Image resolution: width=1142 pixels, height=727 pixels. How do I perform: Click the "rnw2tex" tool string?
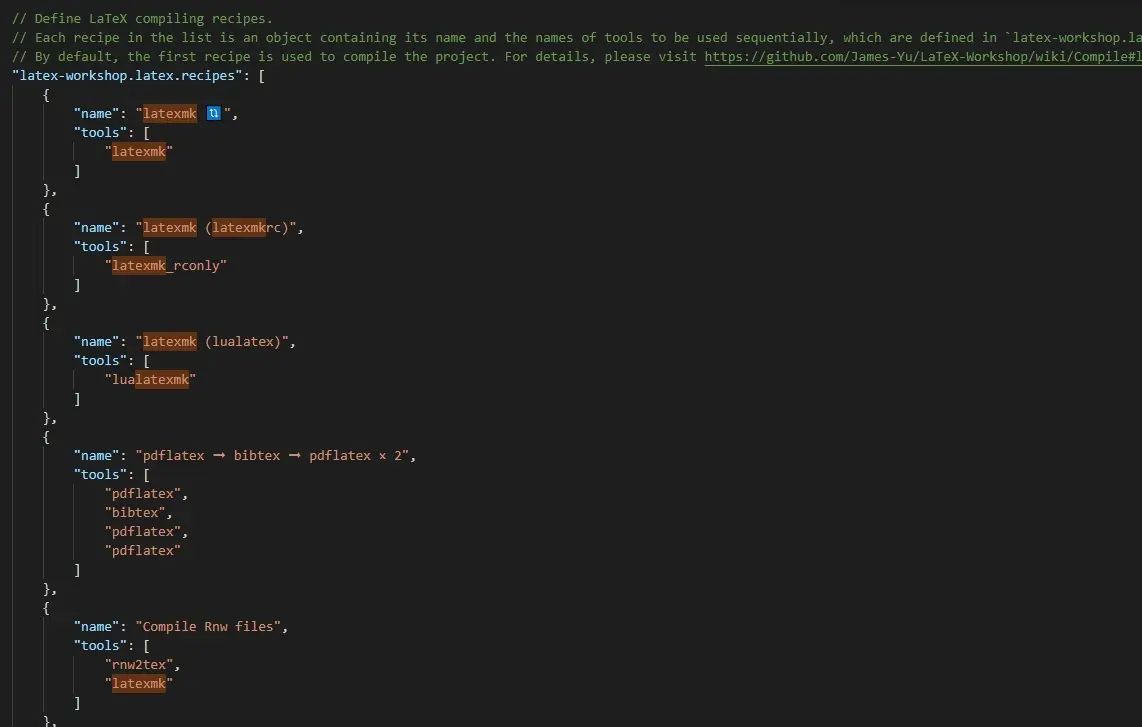pos(139,664)
